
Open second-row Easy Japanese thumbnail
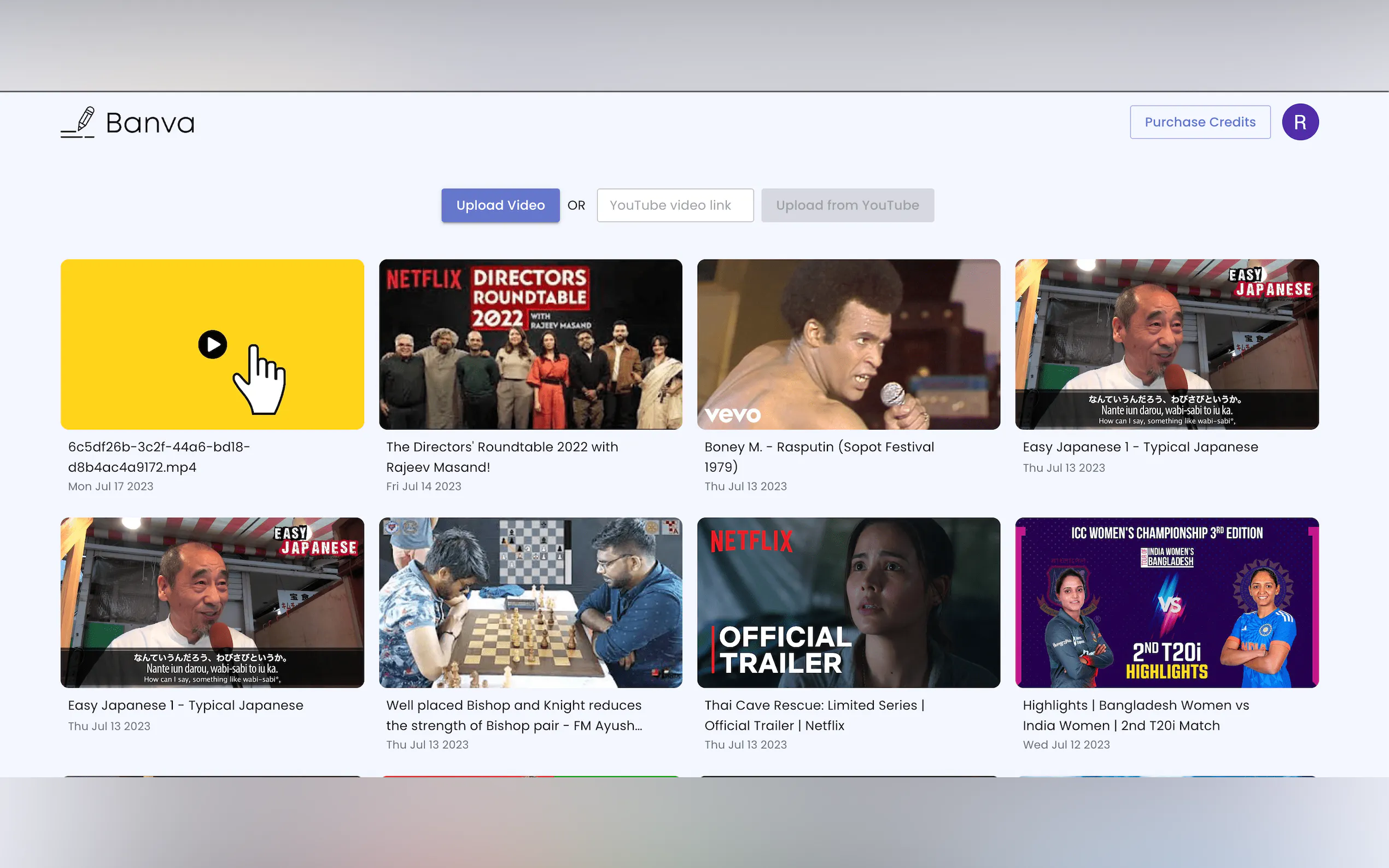[212, 603]
